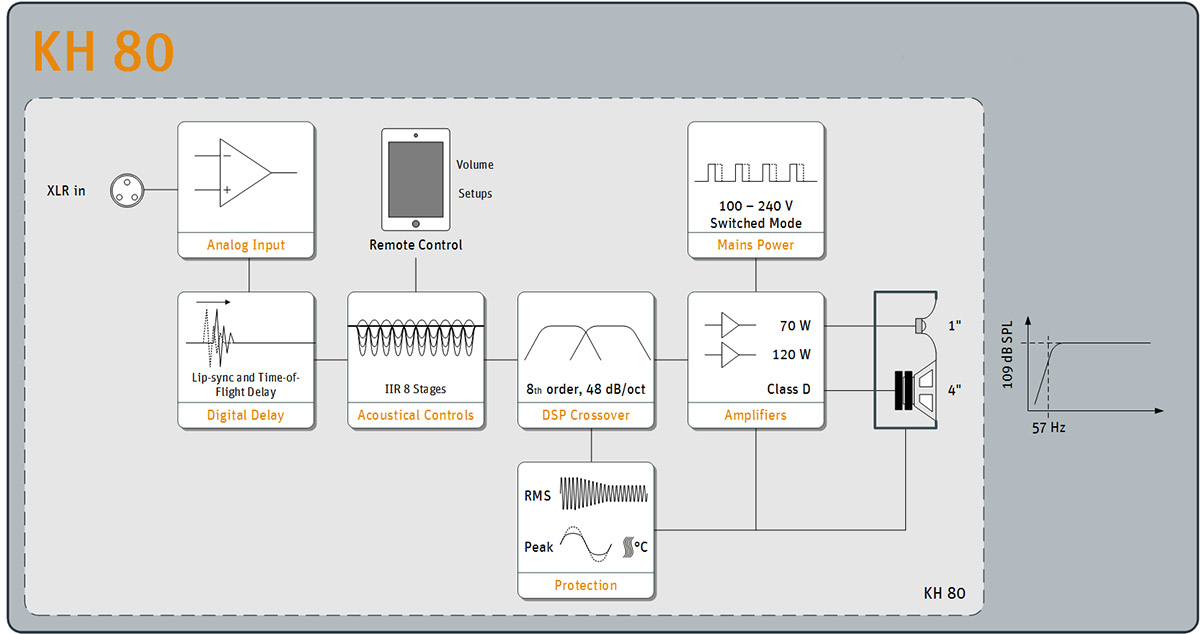Click the Protection label
The width and height of the screenshot is (1200, 634).
[586, 585]
